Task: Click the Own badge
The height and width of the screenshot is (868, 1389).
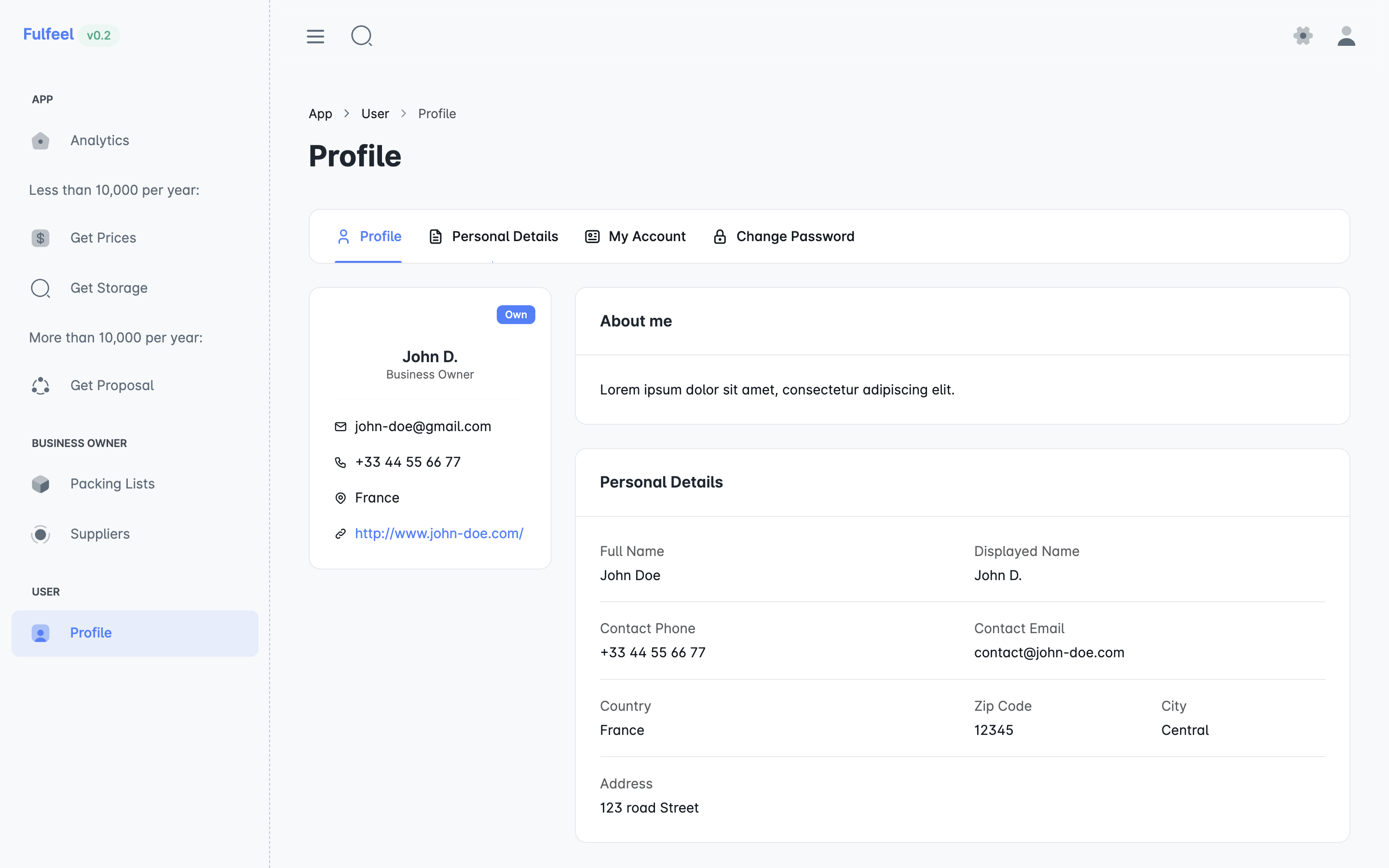Action: pos(516,314)
